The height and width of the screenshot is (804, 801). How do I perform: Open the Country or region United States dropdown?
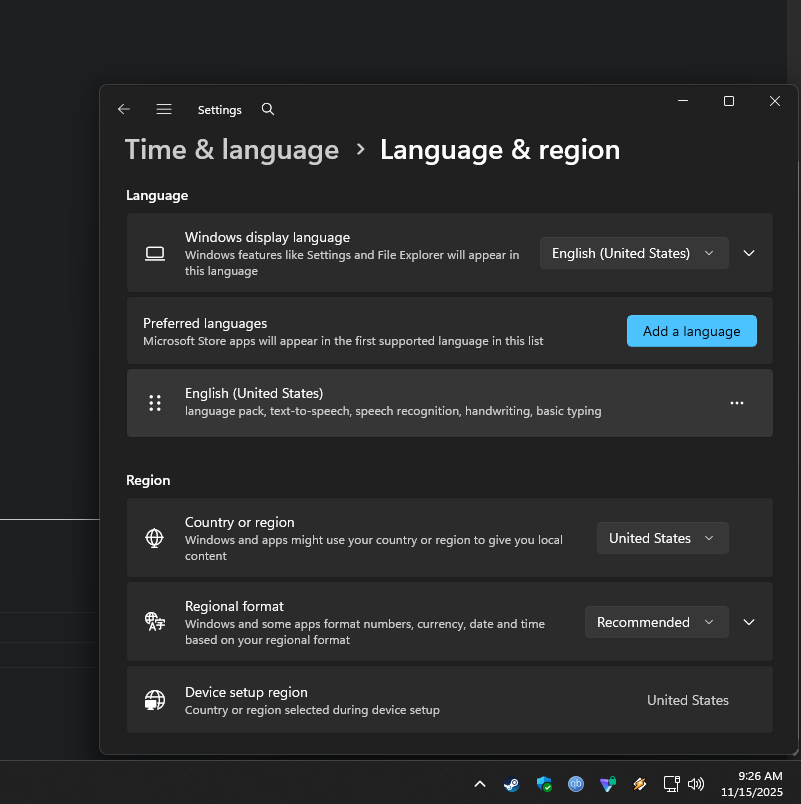click(x=662, y=538)
